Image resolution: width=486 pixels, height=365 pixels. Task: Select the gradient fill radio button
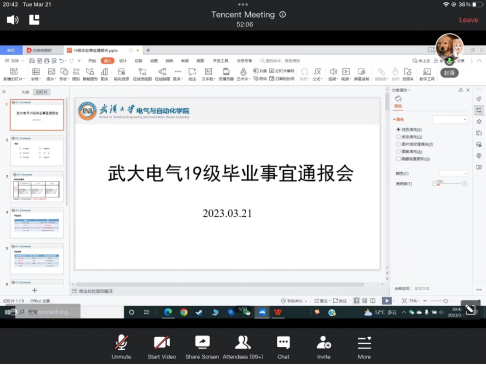398,137
